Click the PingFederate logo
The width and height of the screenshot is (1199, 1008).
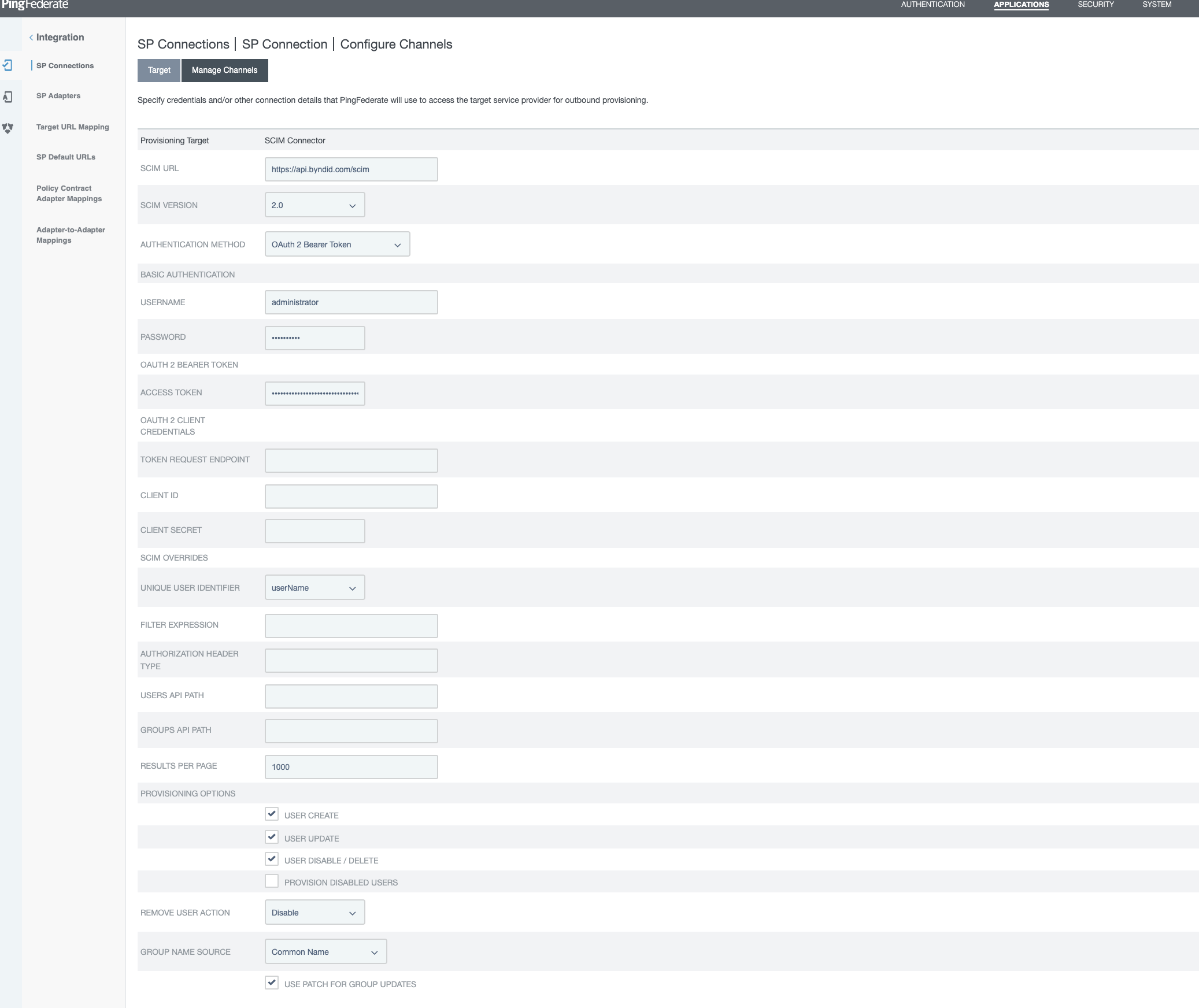35,5
